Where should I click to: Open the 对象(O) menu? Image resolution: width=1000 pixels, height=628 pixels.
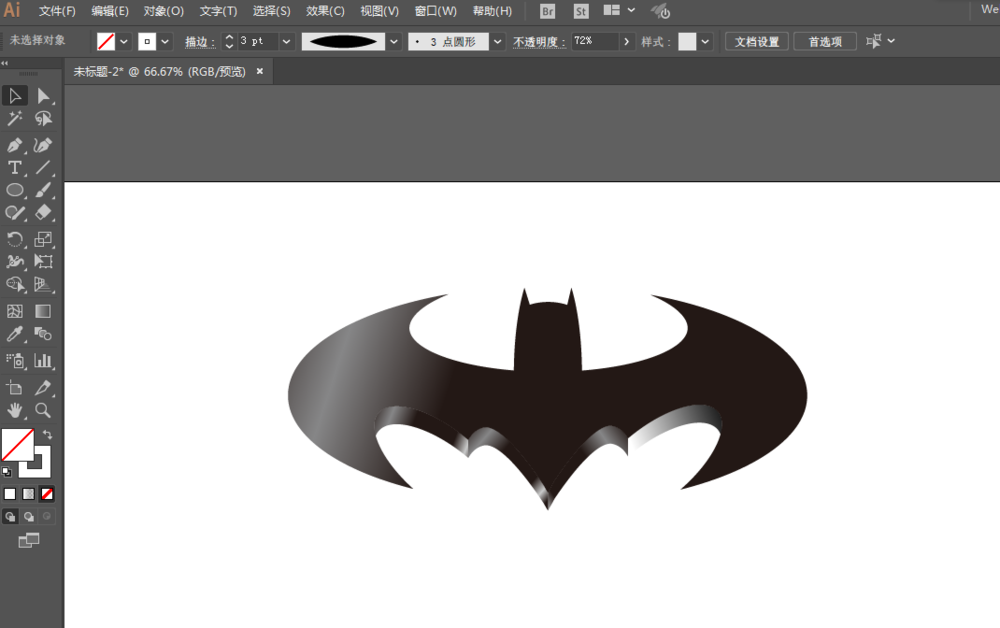pos(164,11)
